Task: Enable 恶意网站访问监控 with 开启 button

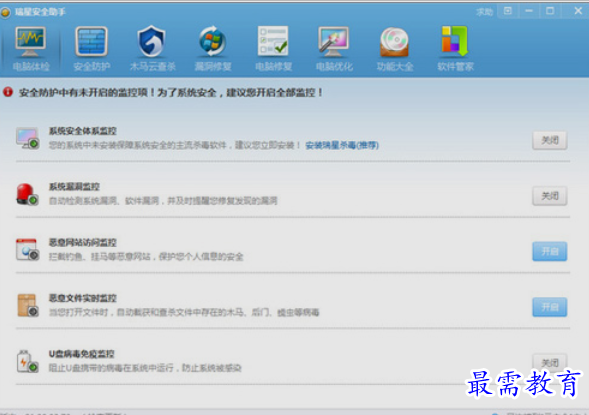Action: [x=550, y=252]
